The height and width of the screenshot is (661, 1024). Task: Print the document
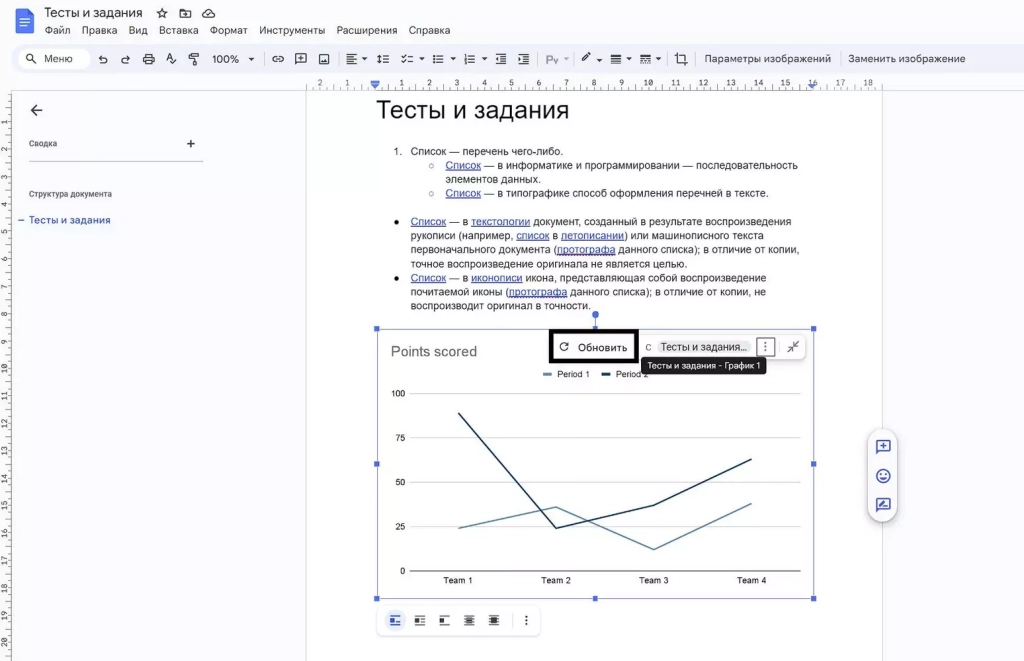(x=149, y=58)
